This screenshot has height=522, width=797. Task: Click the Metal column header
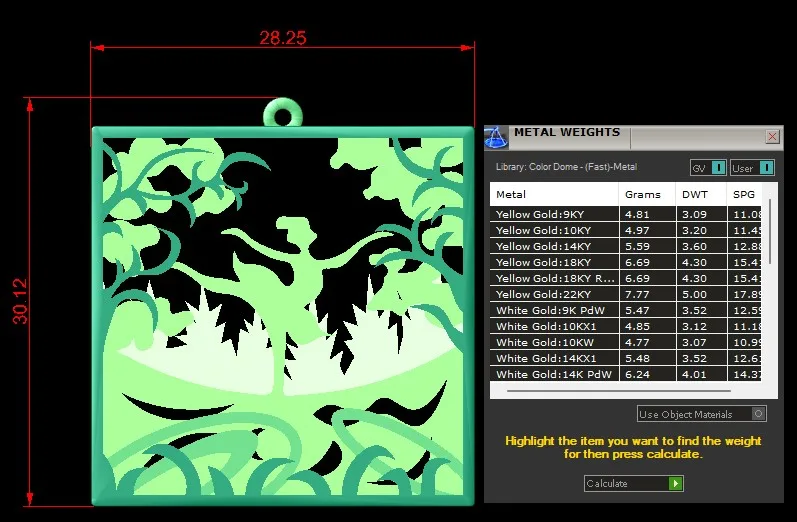[x=555, y=194]
